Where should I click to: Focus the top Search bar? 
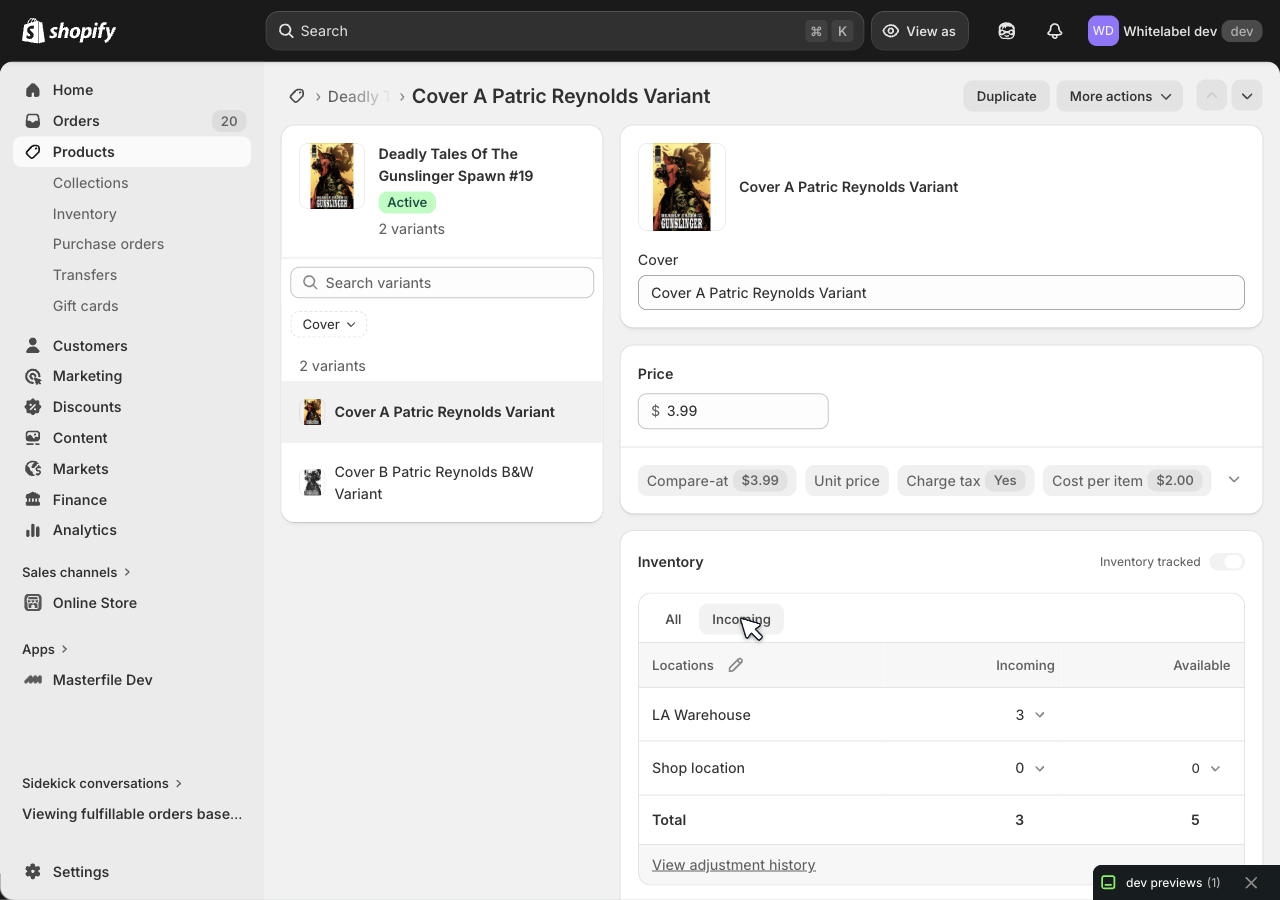(x=564, y=31)
